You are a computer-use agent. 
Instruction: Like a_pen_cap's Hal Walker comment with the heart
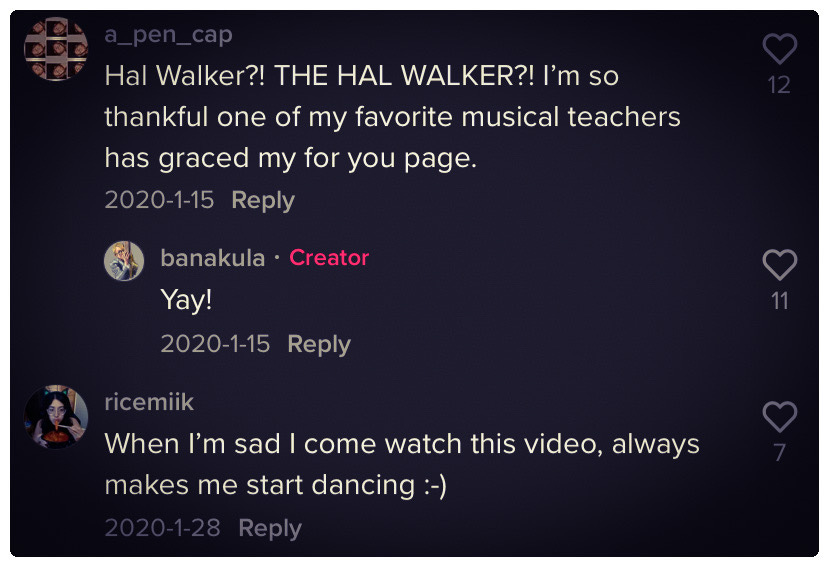click(x=779, y=49)
